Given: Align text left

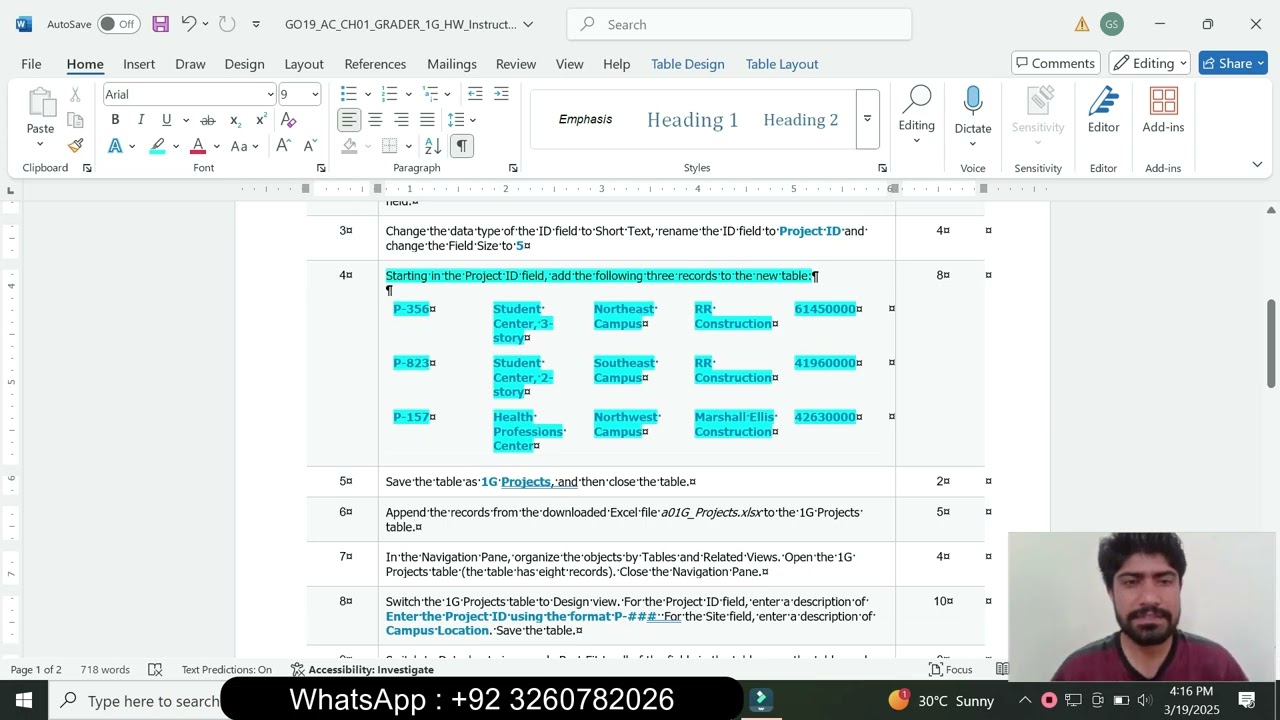Looking at the screenshot, I should pos(348,120).
